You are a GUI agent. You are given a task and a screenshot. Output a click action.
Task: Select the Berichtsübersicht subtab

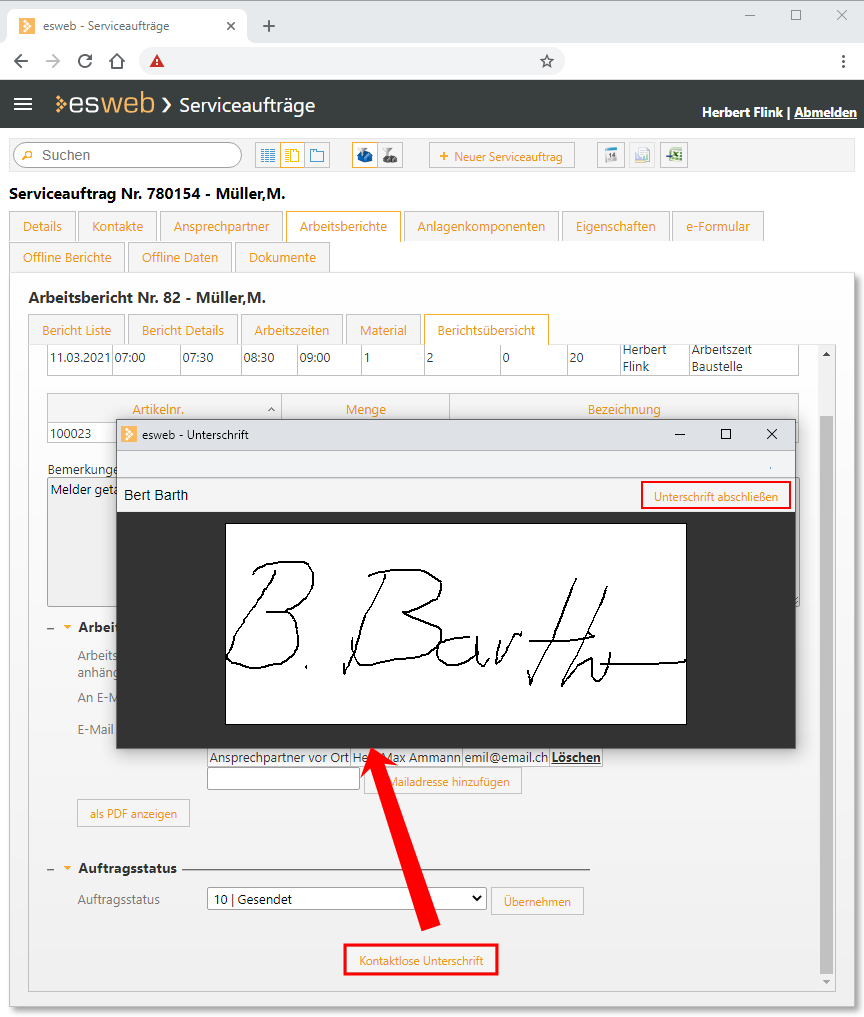[486, 330]
